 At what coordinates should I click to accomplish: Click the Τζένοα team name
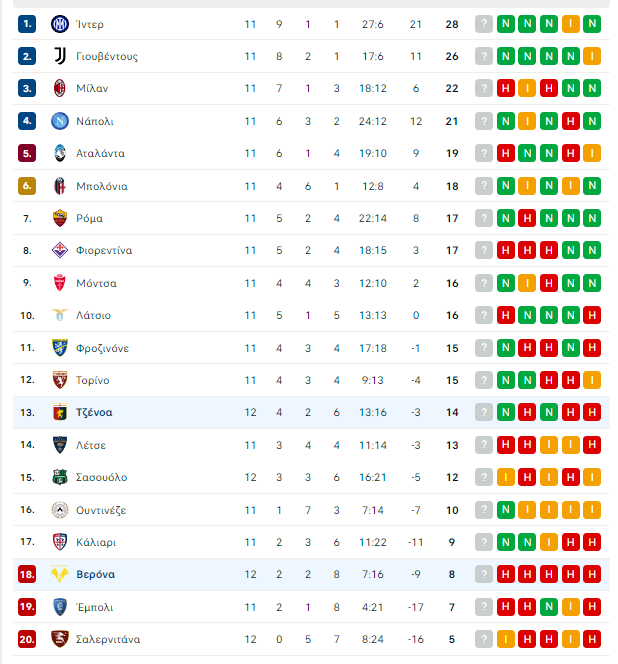94,412
